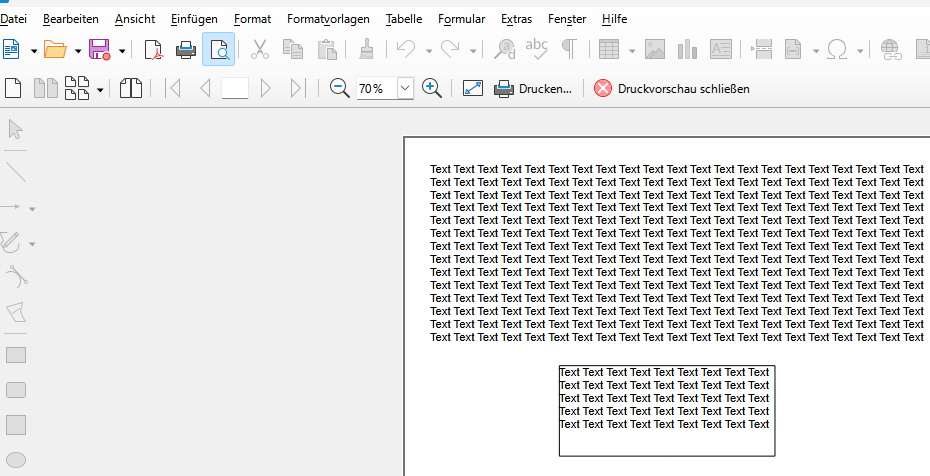This screenshot has height=476, width=930.
Task: Open the Datei menu
Action: pyautogui.click(x=14, y=19)
